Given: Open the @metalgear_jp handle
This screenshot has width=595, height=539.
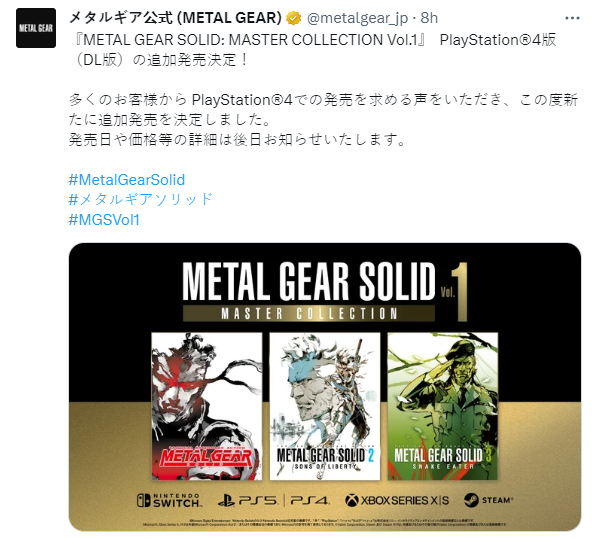Looking at the screenshot, I should point(357,18).
